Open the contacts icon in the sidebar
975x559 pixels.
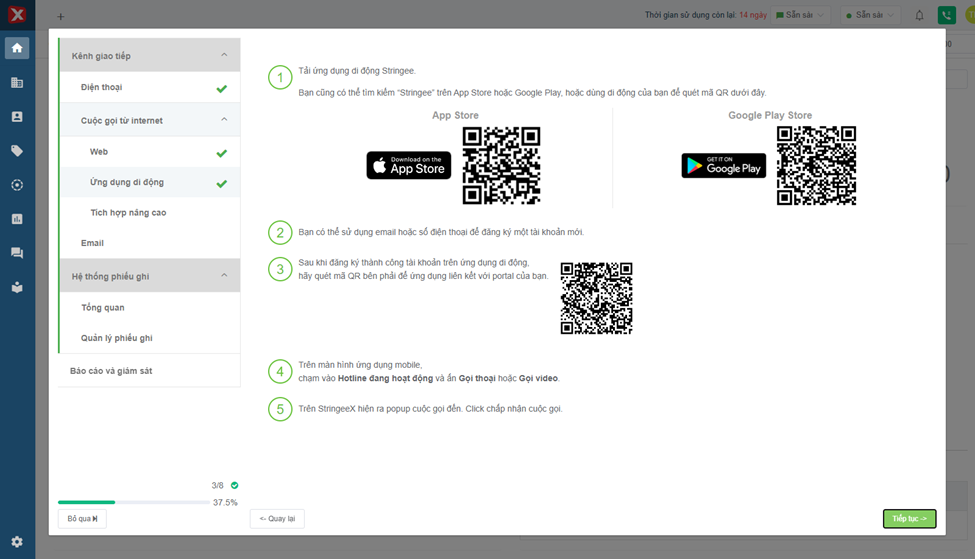(x=16, y=117)
